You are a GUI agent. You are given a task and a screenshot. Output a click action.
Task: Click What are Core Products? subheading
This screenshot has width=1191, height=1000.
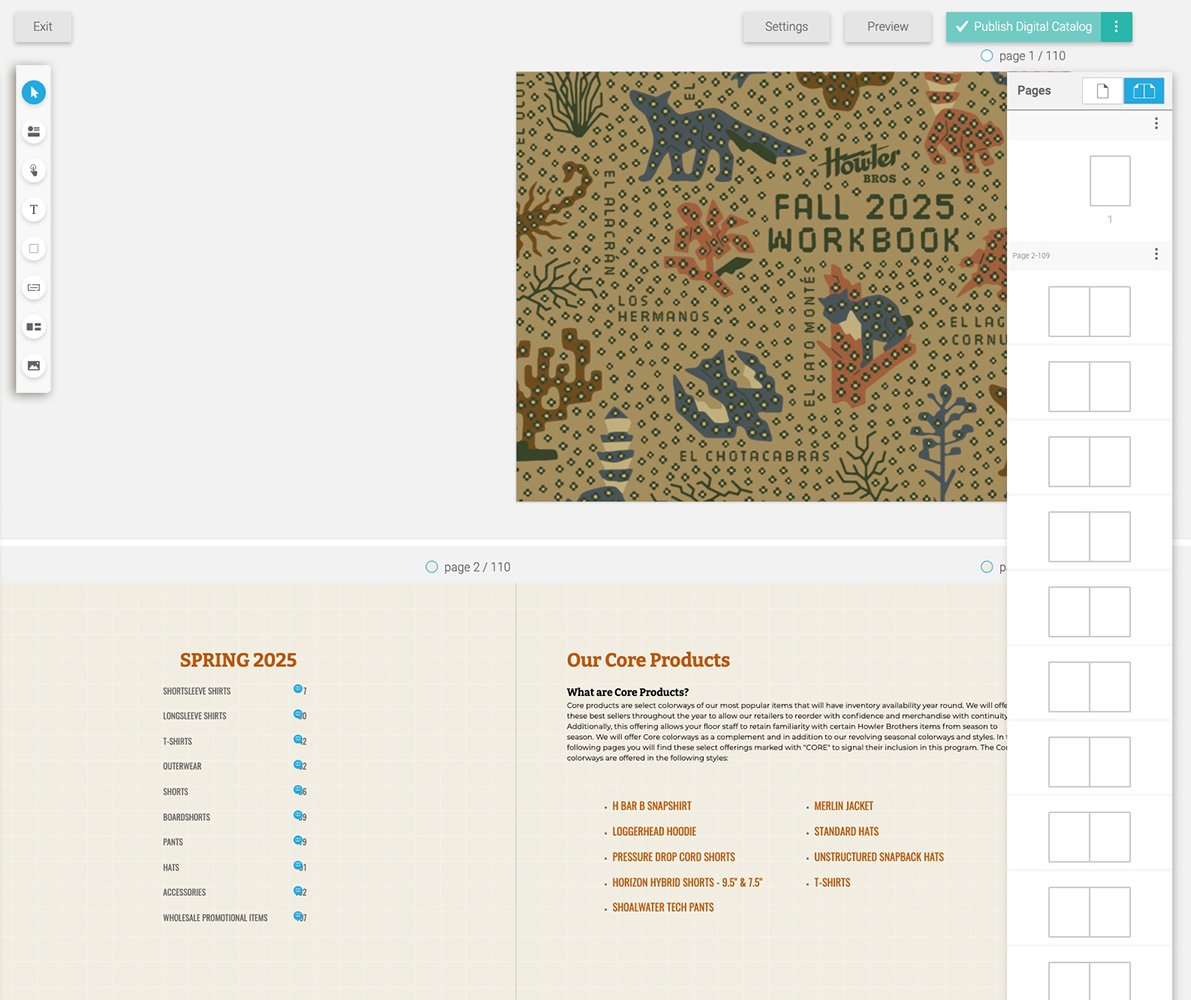coord(627,692)
